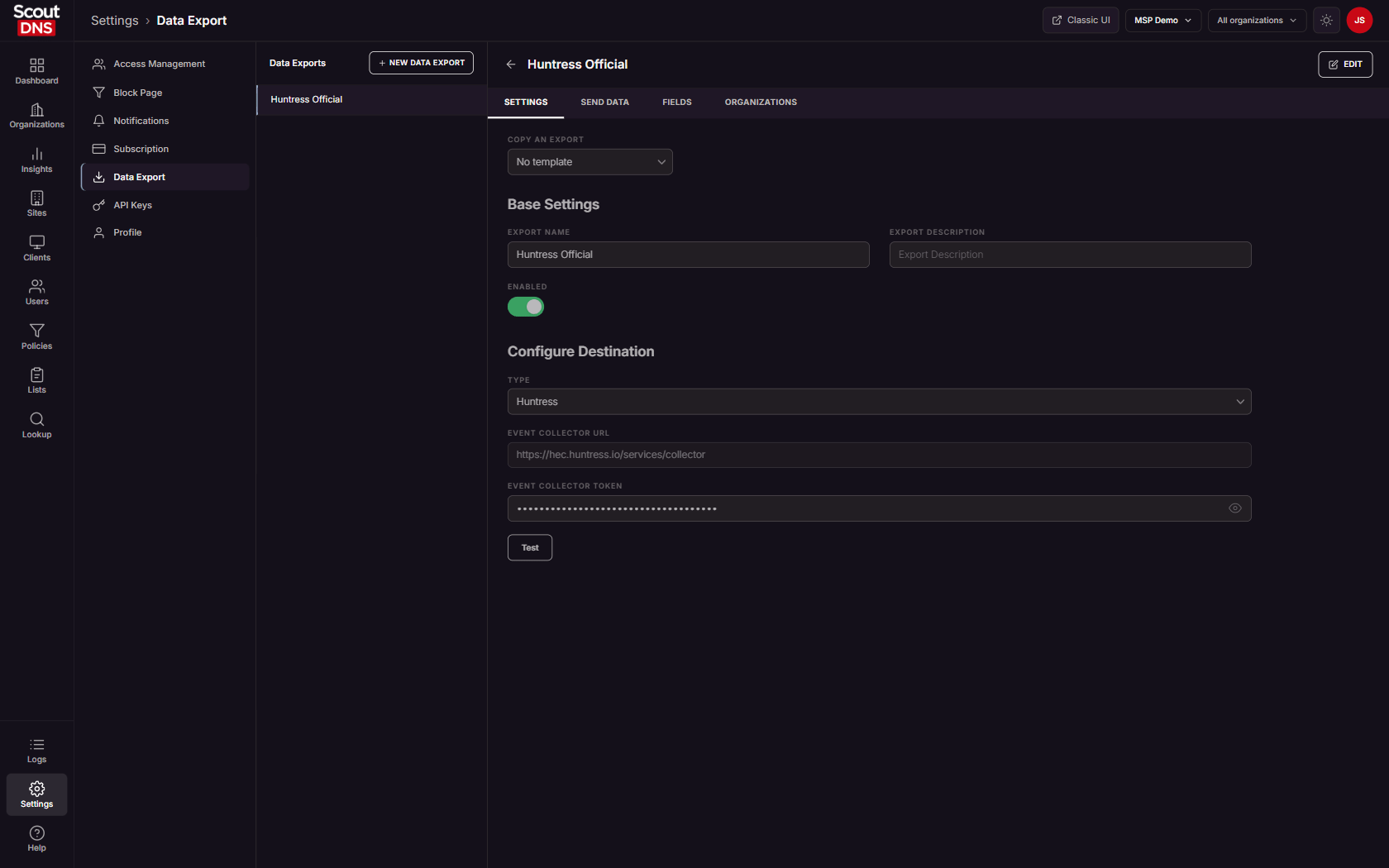Open the All organizations dropdown

[1257, 20]
